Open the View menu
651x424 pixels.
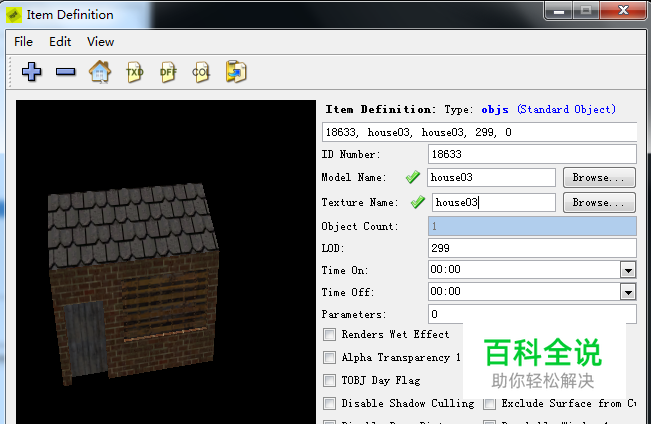100,42
